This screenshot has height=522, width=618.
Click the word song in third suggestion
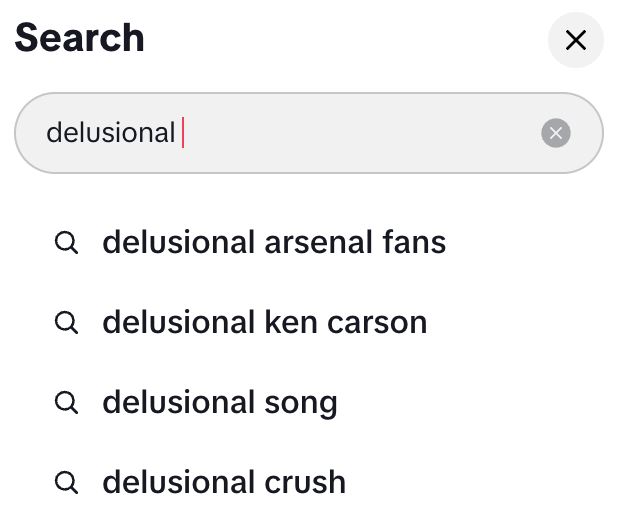click(x=301, y=403)
